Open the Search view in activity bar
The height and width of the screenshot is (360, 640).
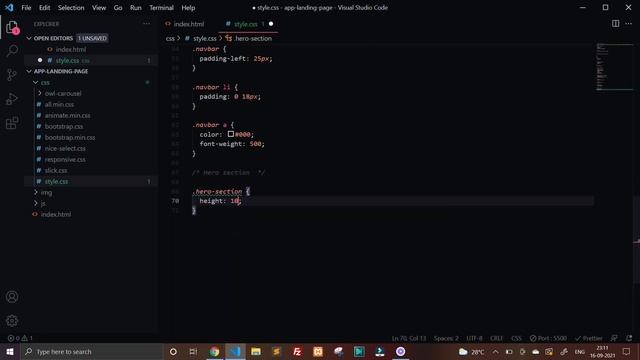[12, 51]
